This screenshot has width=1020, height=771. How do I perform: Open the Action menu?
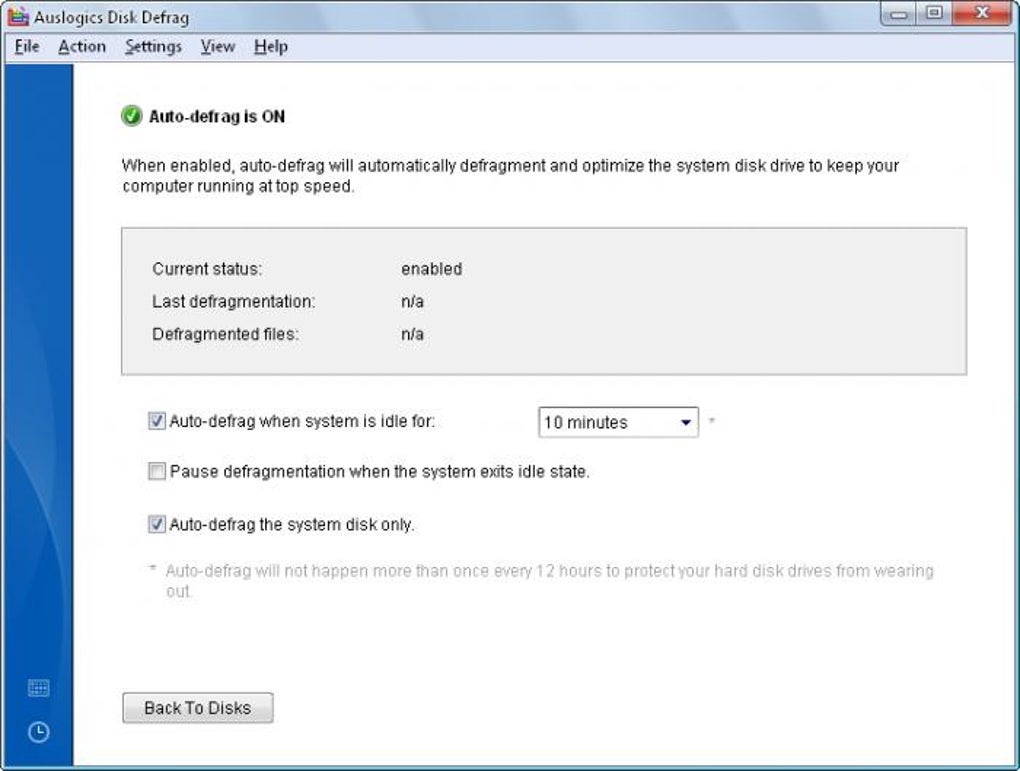[82, 47]
